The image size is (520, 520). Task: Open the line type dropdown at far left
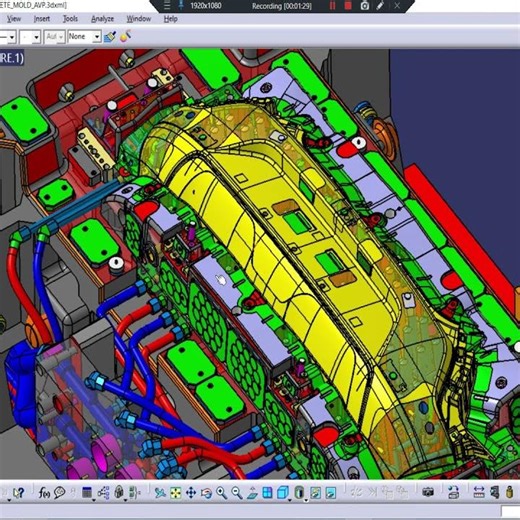(x=11, y=37)
